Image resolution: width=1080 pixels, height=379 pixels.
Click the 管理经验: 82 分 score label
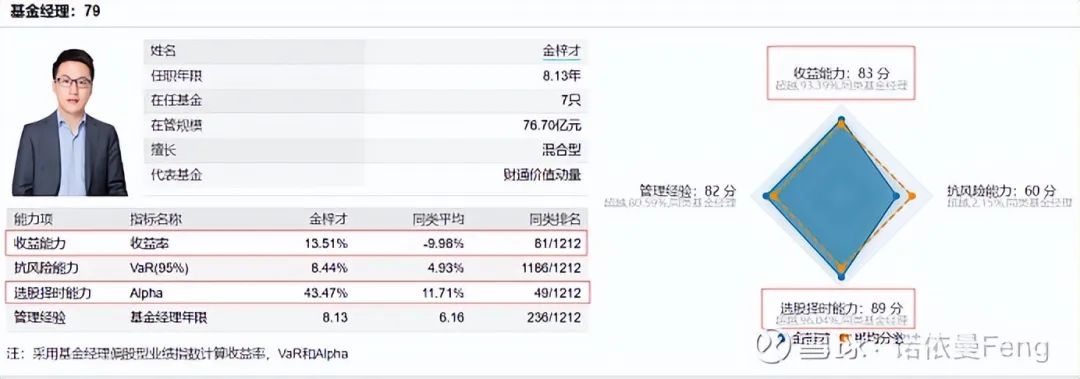[x=688, y=190]
